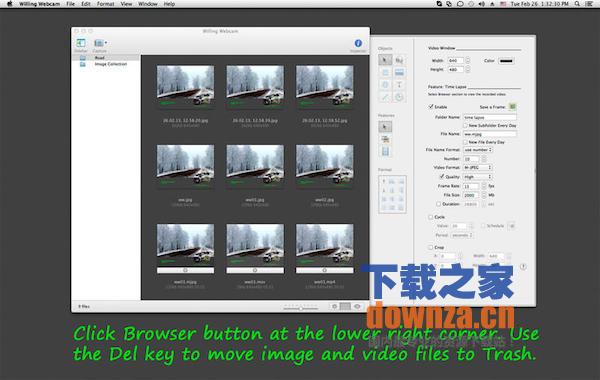600x380 pixels.
Task: Click the scrub bar under ww01.mjpg
Action: tap(185, 270)
